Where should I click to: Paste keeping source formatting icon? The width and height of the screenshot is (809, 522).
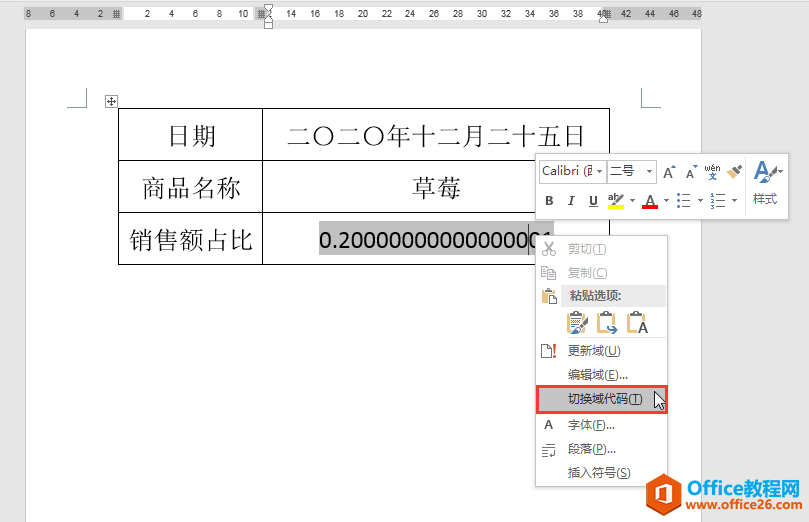tap(577, 323)
